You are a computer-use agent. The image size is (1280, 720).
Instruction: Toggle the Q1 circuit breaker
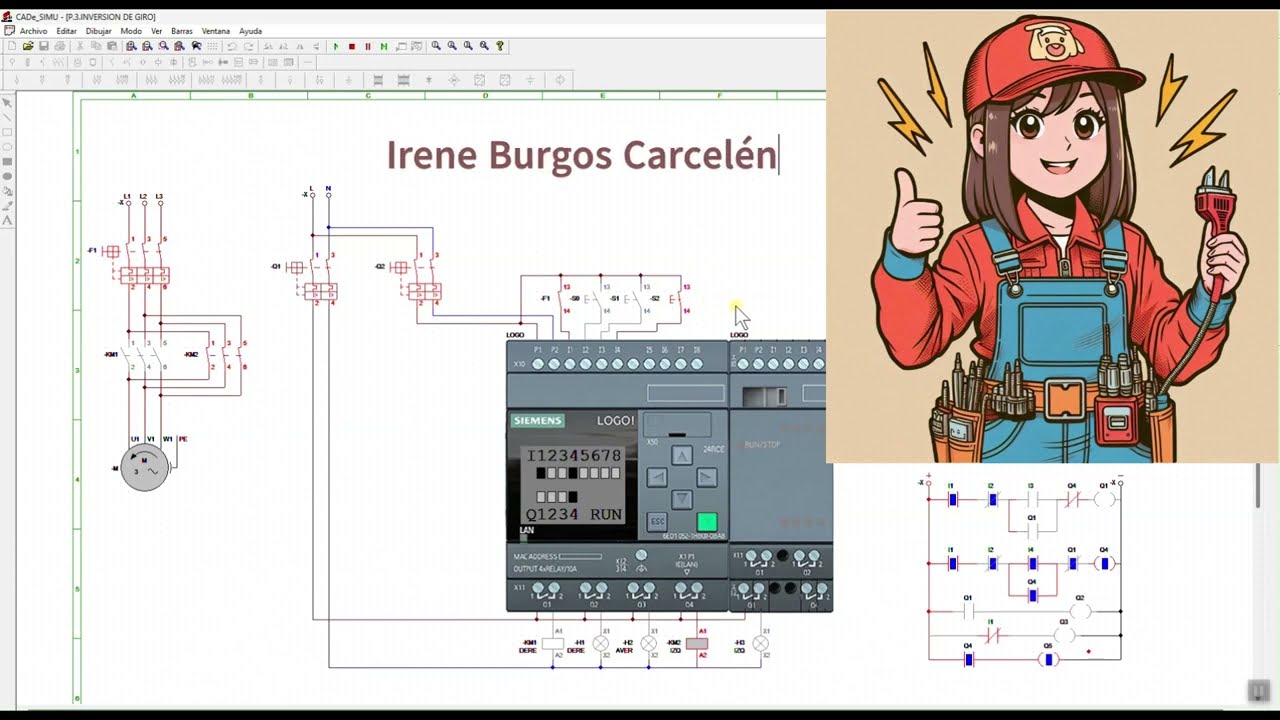[312, 277]
